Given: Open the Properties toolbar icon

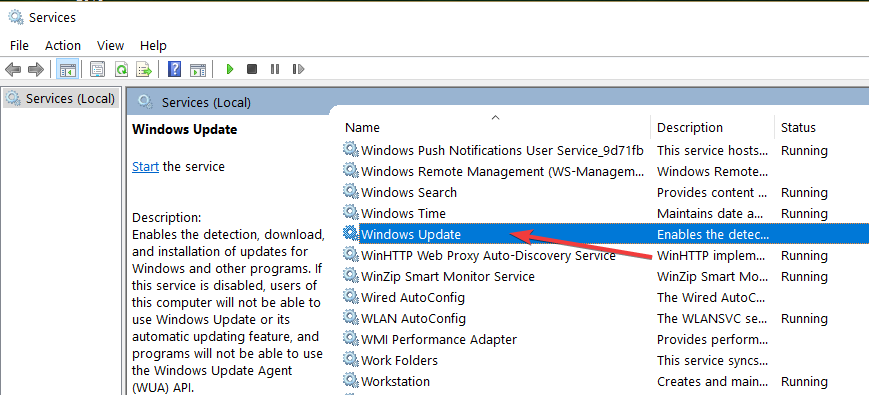Looking at the screenshot, I should (98, 69).
